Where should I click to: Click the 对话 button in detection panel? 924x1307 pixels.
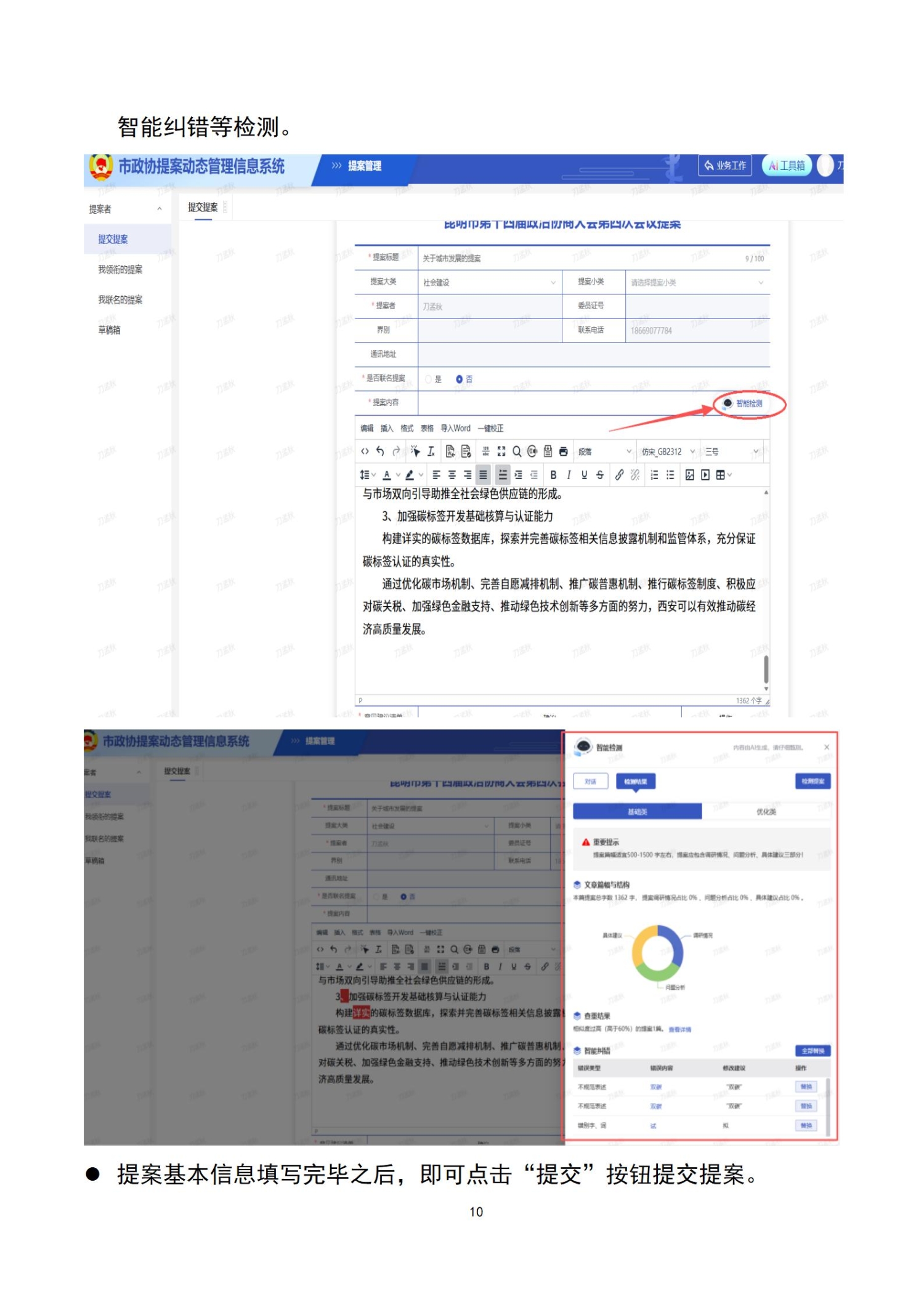click(591, 781)
